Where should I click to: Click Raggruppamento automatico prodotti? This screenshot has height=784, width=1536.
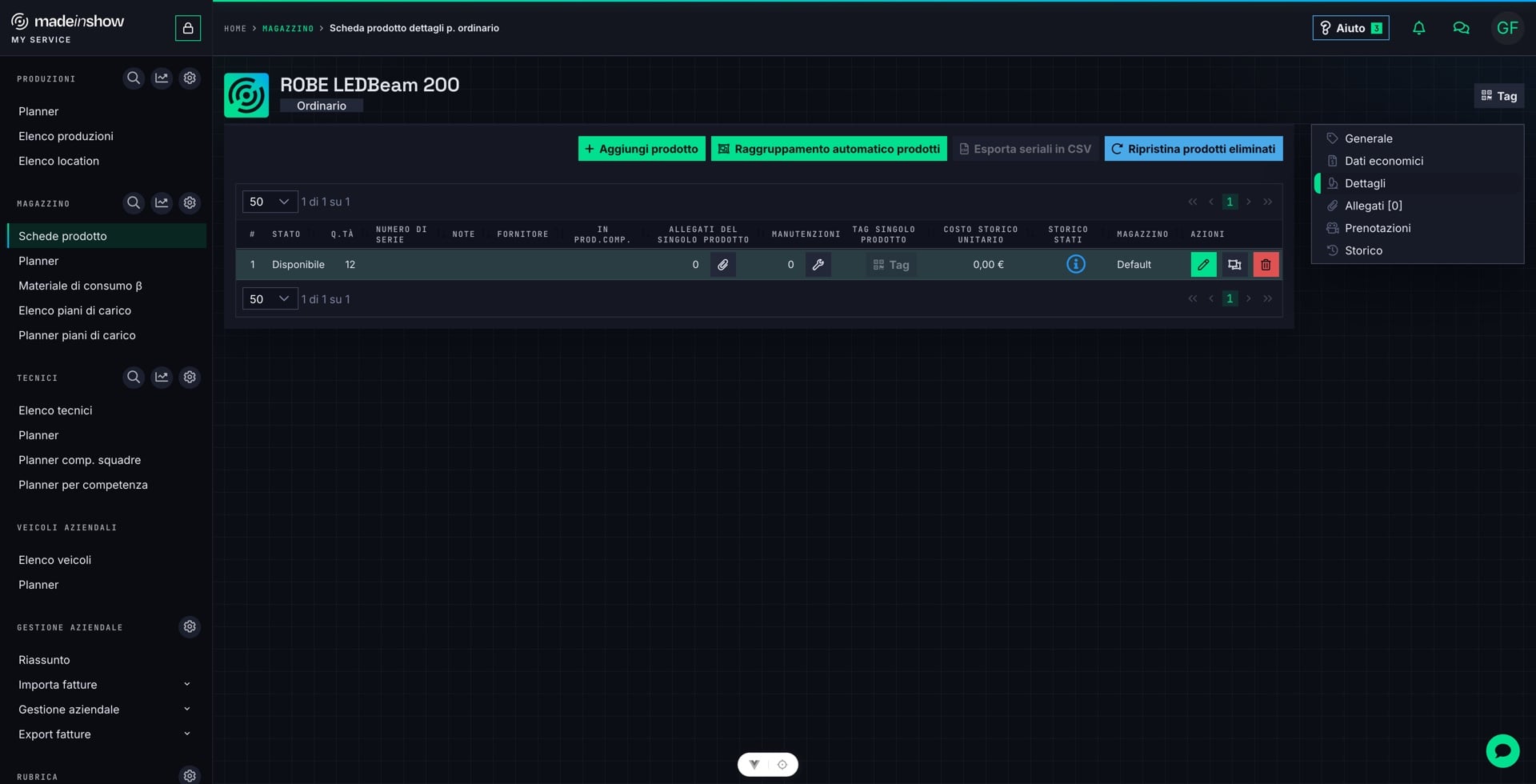click(829, 149)
